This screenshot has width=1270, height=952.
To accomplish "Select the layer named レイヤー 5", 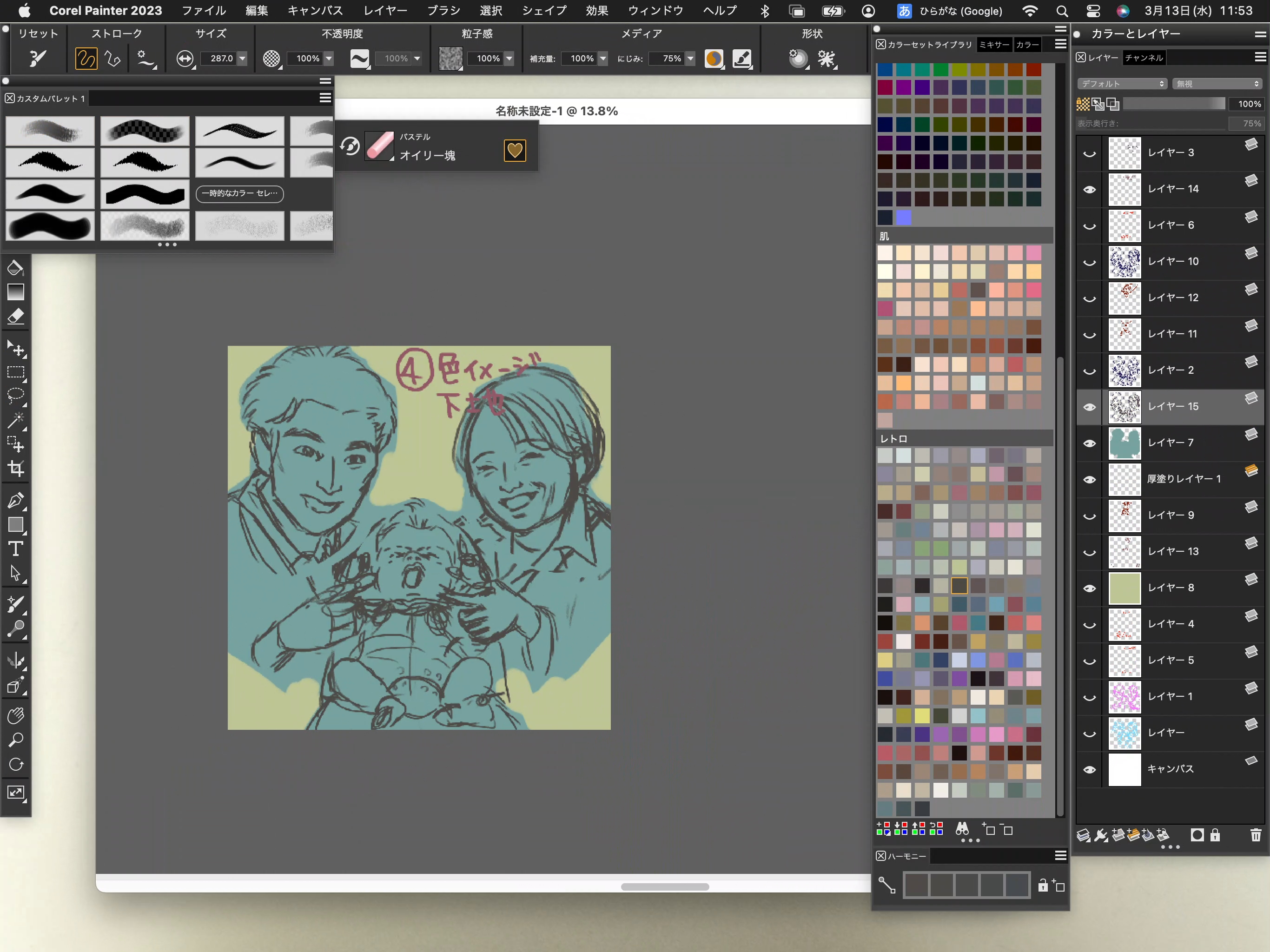I will pyautogui.click(x=1170, y=660).
